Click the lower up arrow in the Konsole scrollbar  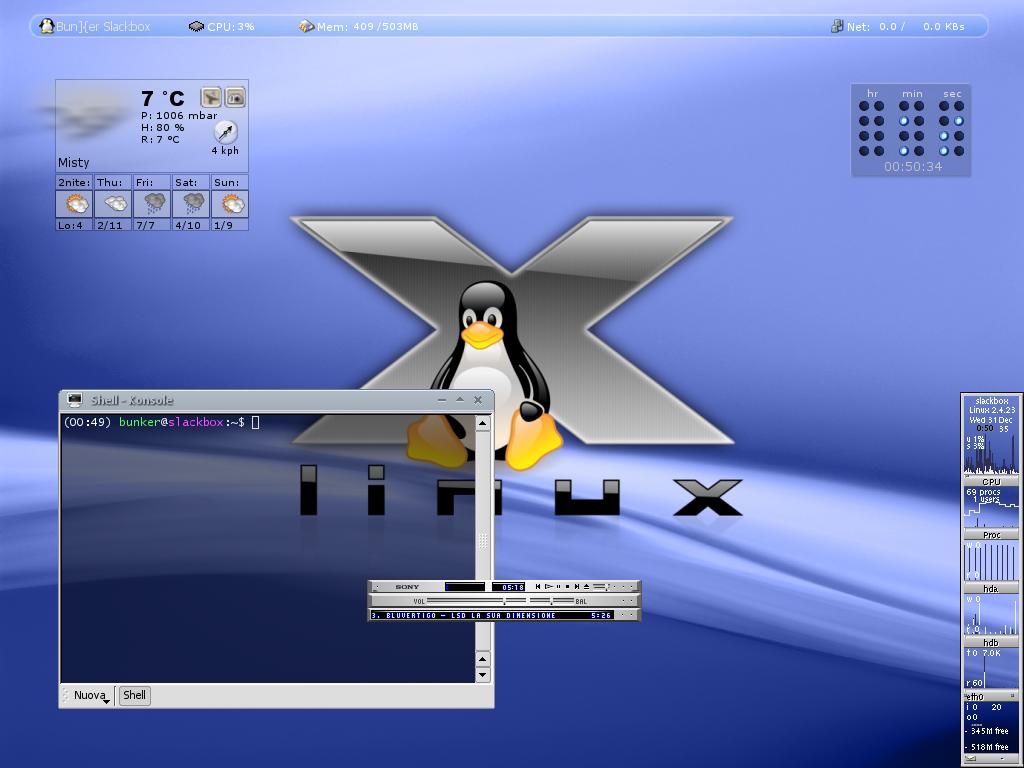483,658
